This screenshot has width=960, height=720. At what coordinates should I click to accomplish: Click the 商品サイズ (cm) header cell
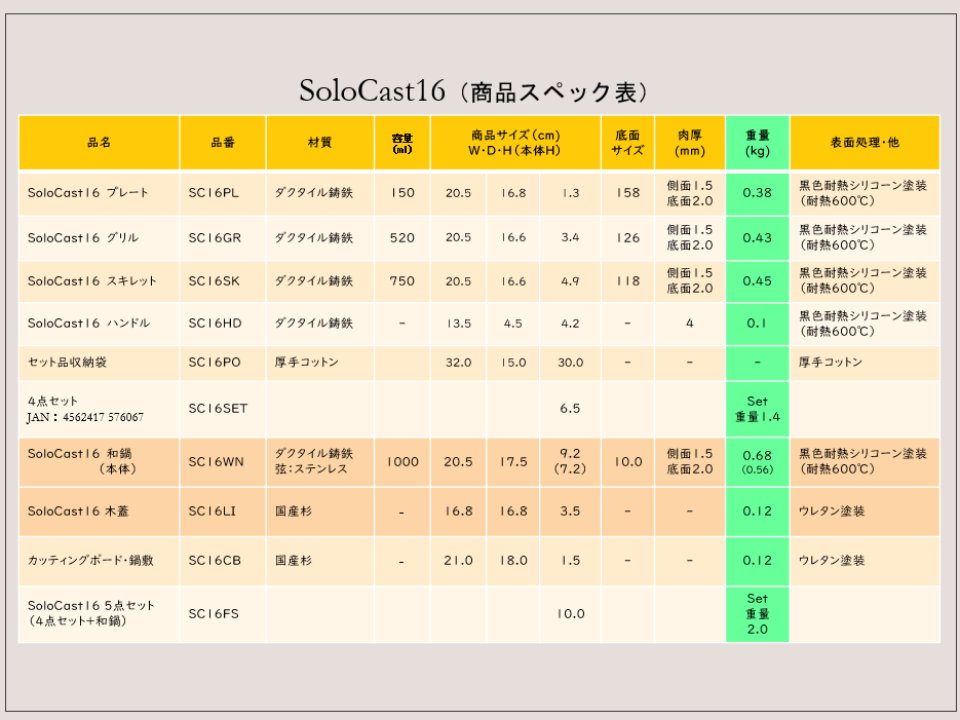point(515,143)
